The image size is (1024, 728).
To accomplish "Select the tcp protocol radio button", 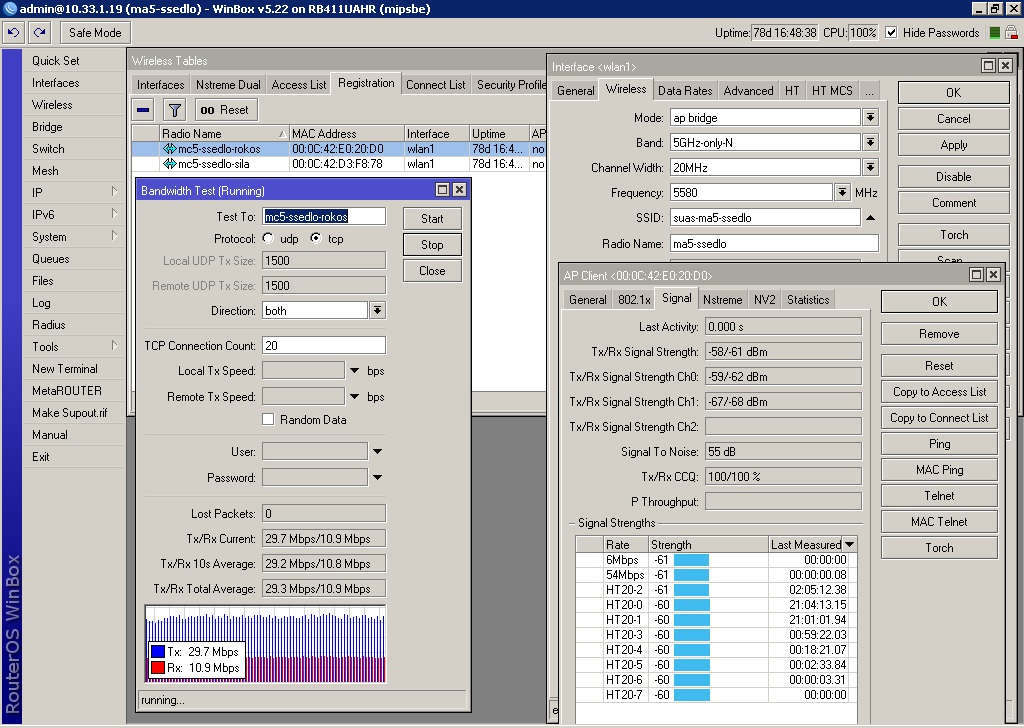I will (x=316, y=238).
